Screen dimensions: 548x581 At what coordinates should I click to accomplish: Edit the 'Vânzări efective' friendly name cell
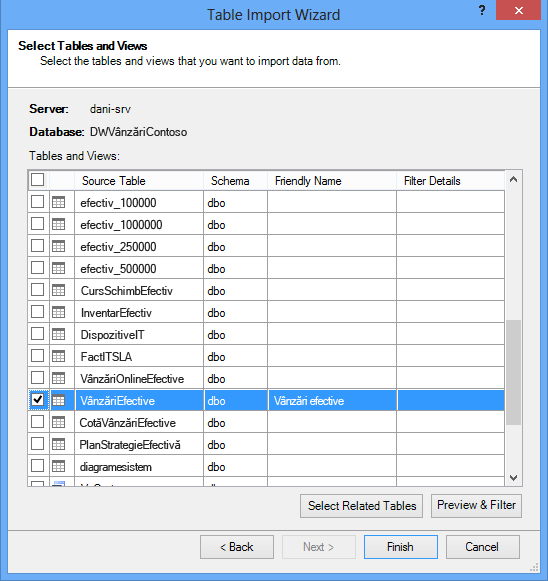[x=332, y=401]
